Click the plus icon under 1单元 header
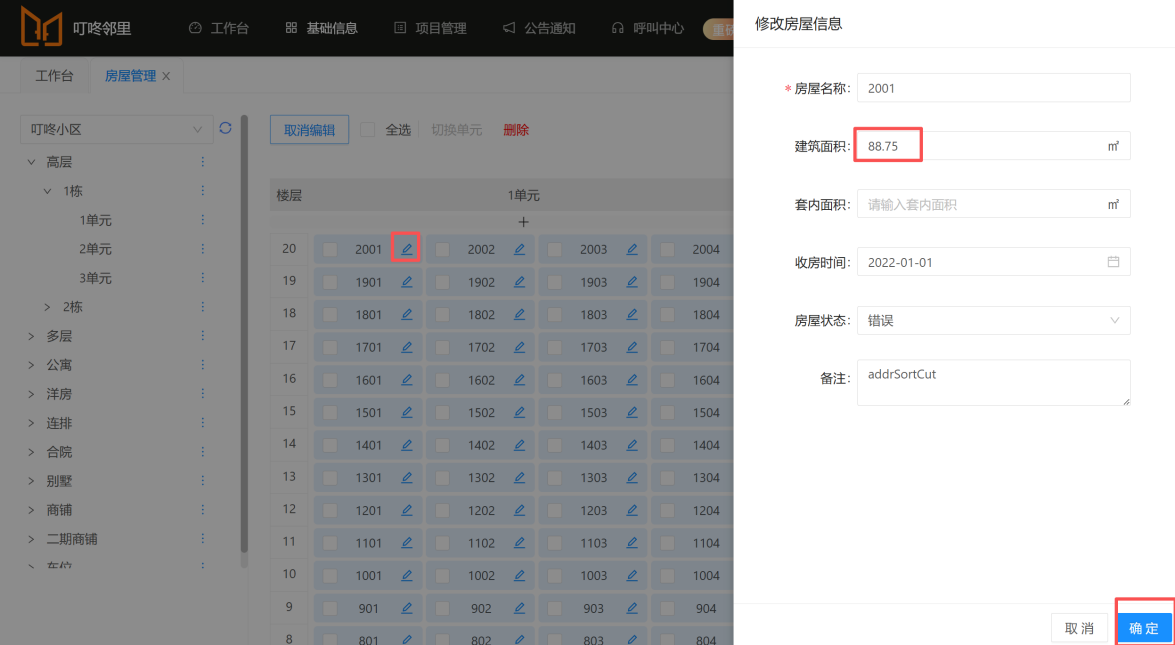The width and height of the screenshot is (1175, 645). pyautogui.click(x=522, y=221)
